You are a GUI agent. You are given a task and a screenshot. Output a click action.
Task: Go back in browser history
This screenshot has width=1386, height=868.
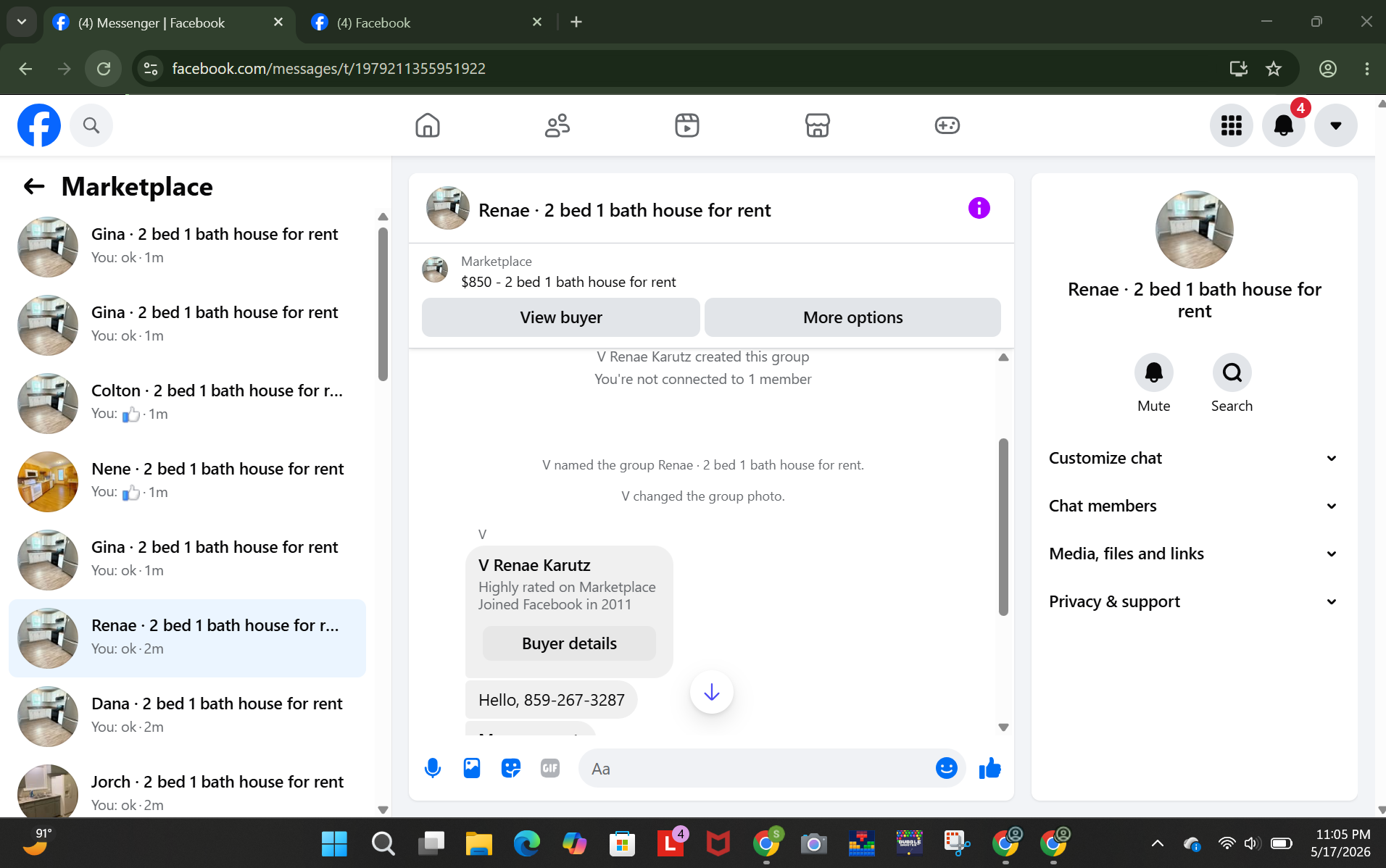coord(25,69)
